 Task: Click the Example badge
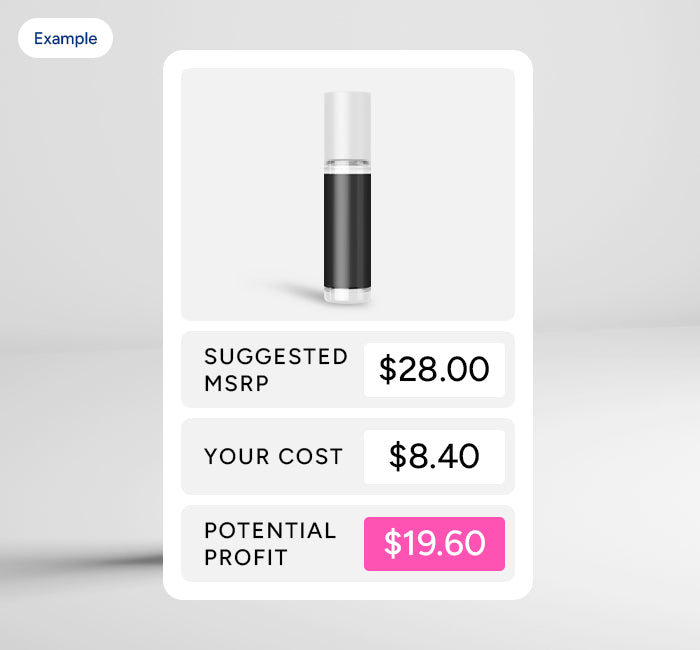65,39
